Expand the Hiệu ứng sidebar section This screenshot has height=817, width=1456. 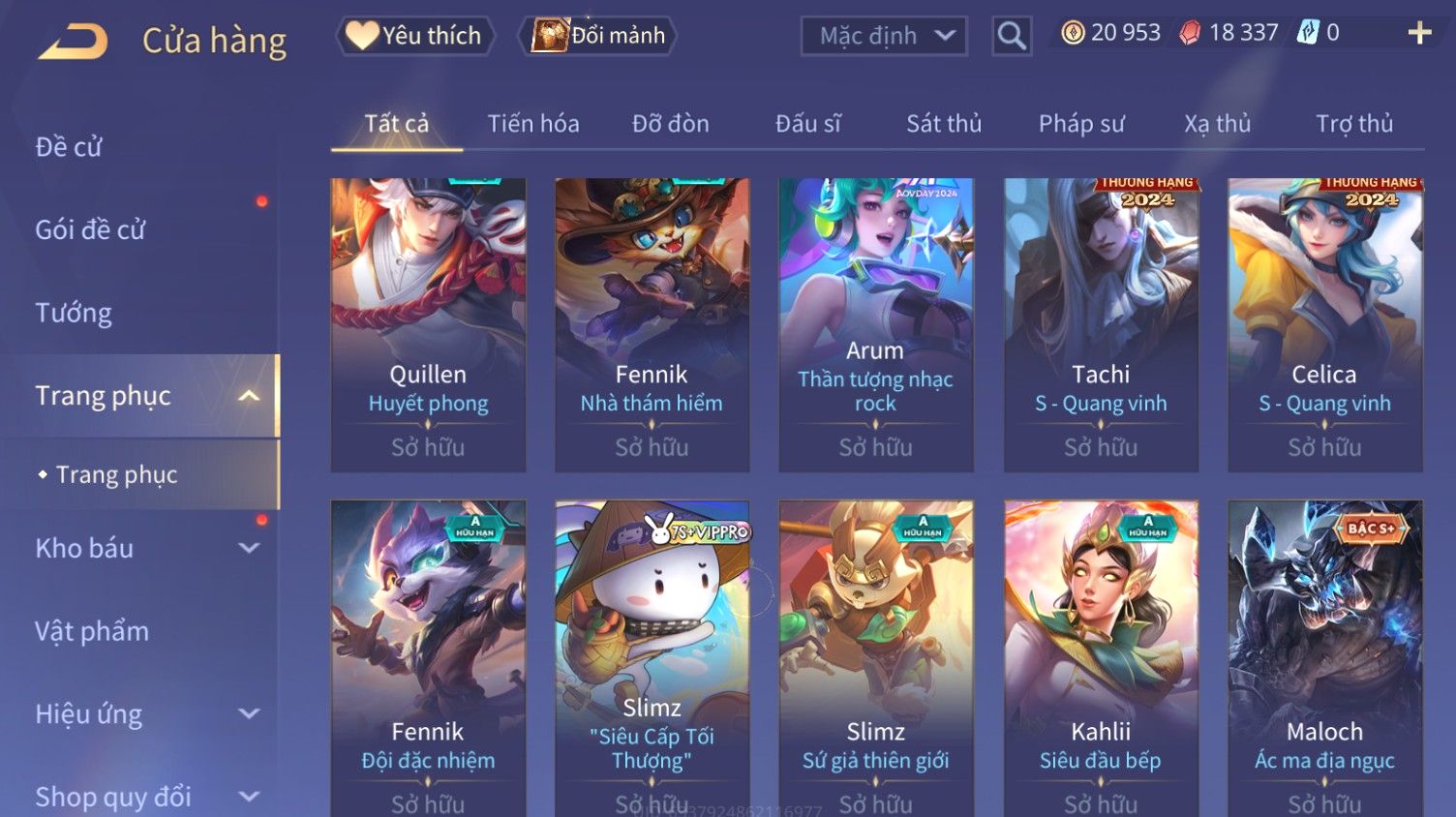(249, 713)
